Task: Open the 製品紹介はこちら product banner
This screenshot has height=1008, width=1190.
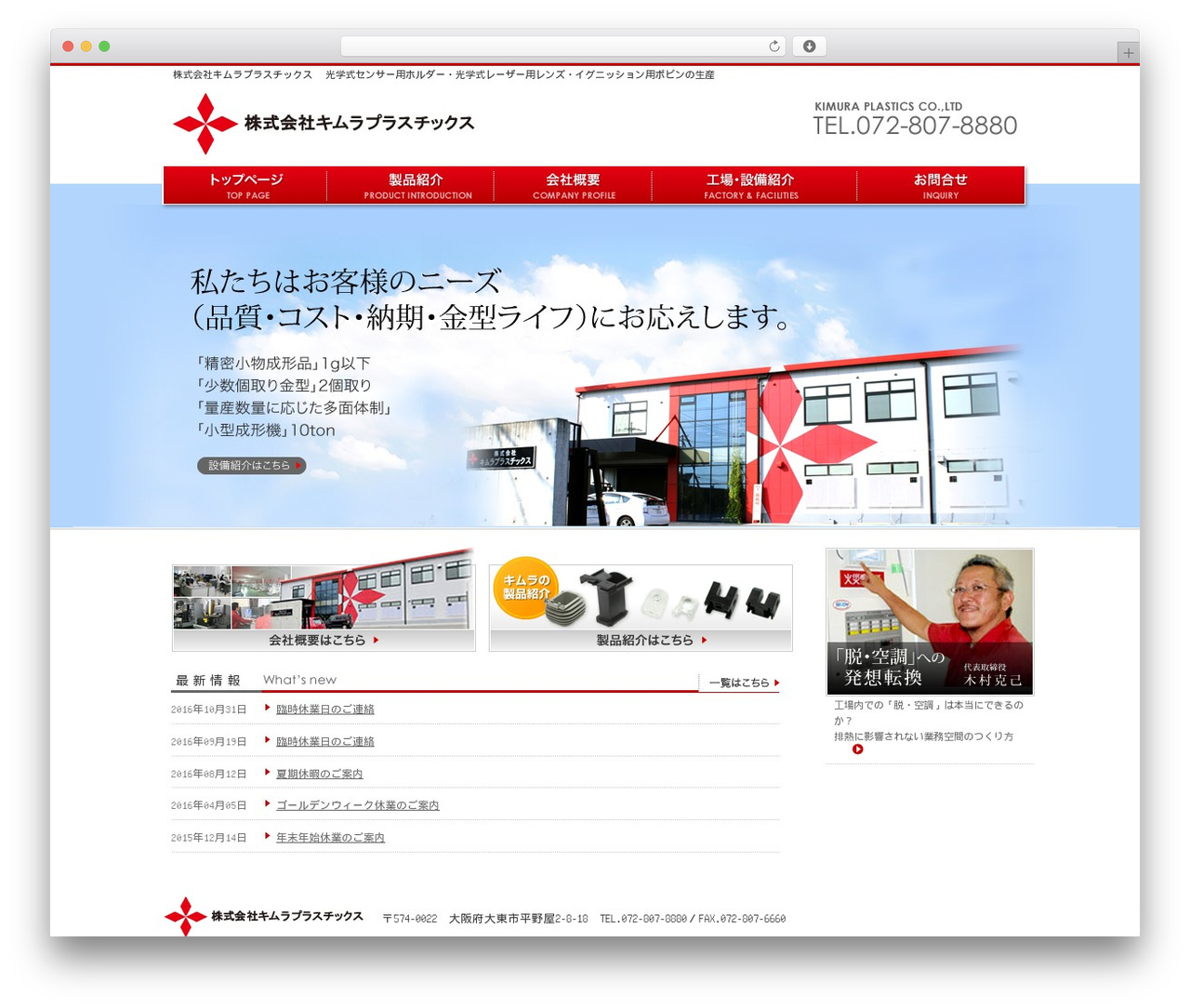Action: 641,604
